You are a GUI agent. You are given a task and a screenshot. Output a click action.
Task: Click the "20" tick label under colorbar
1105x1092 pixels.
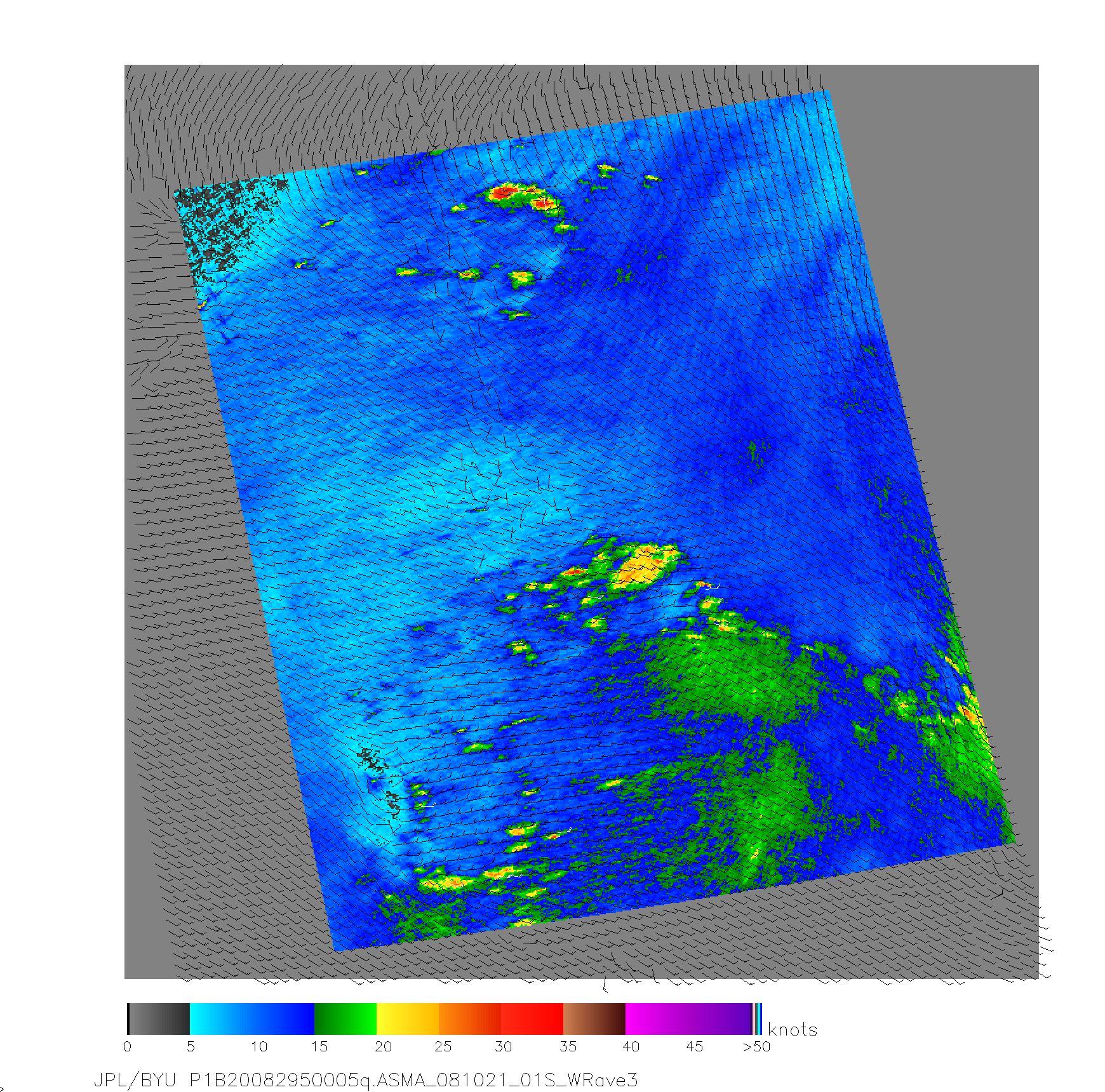click(x=383, y=1046)
